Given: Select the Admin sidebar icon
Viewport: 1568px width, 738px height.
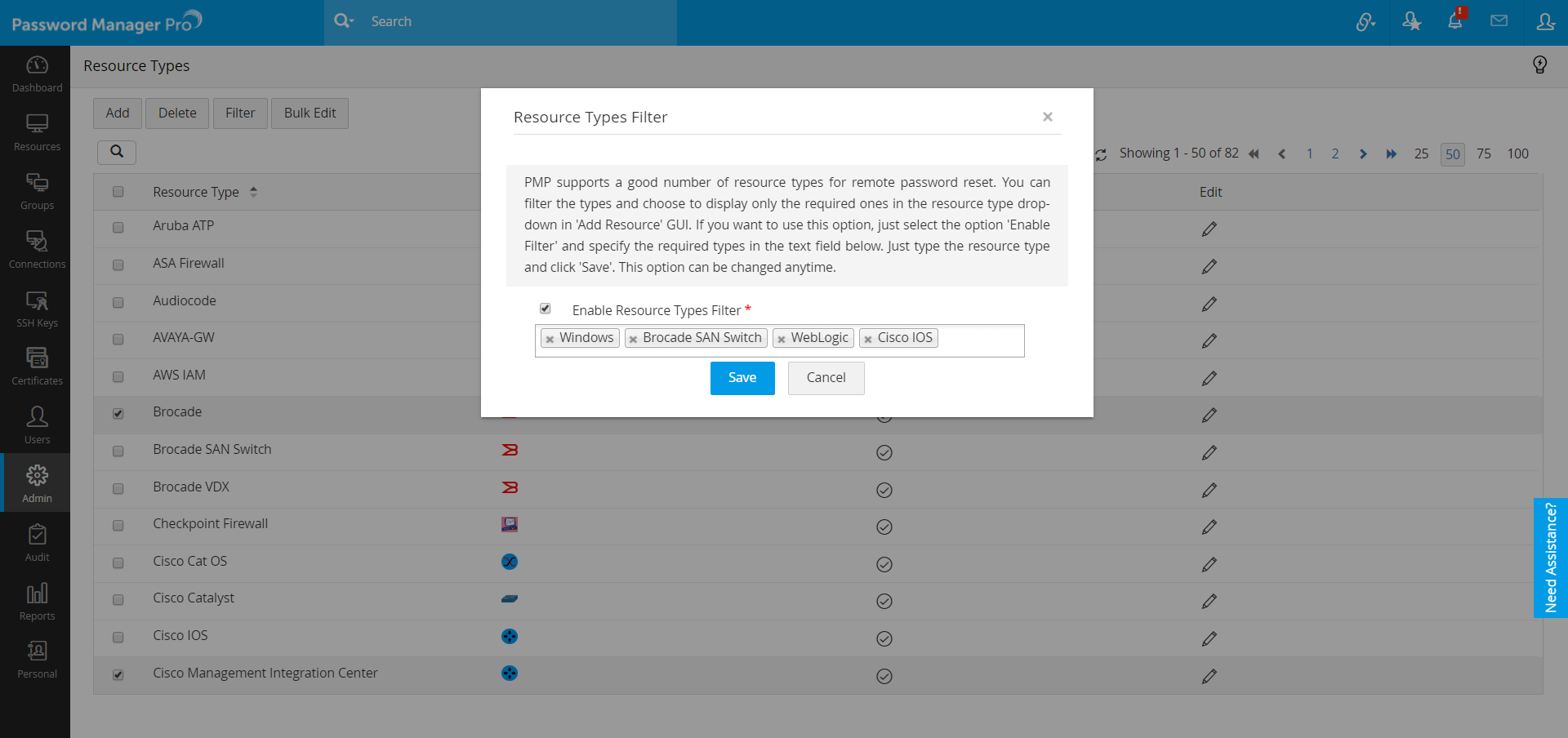Looking at the screenshot, I should 37,483.
